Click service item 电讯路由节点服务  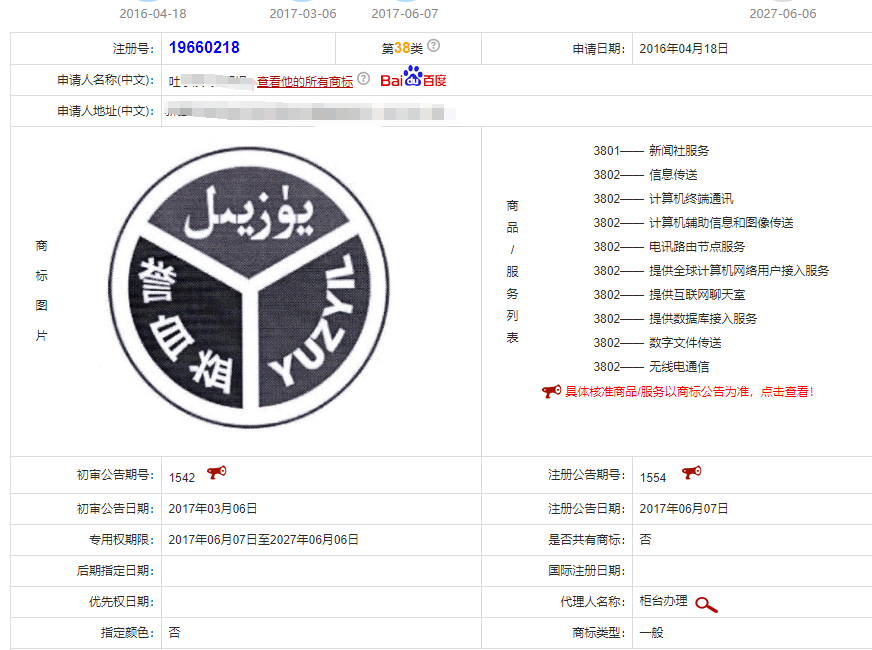(697, 246)
